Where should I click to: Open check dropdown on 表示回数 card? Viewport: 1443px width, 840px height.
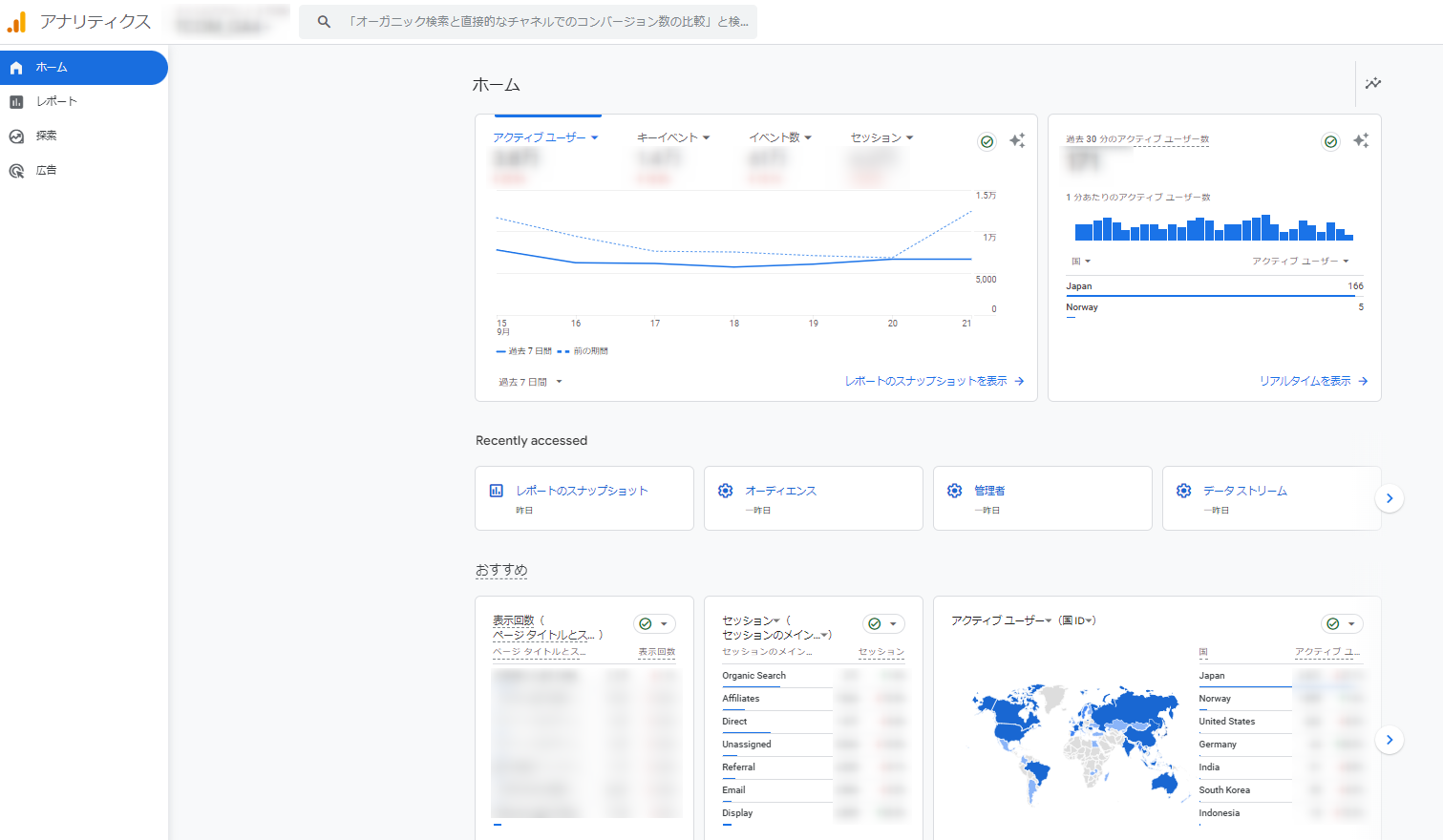(655, 624)
